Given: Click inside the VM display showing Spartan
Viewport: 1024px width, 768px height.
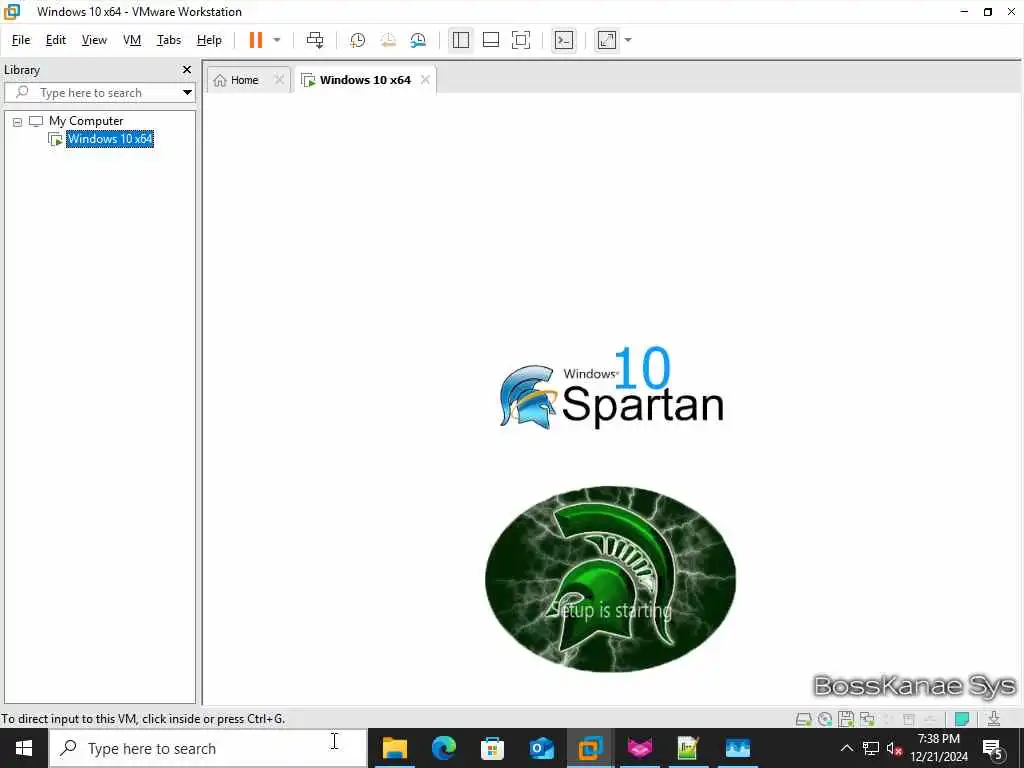Looking at the screenshot, I should click(x=611, y=398).
